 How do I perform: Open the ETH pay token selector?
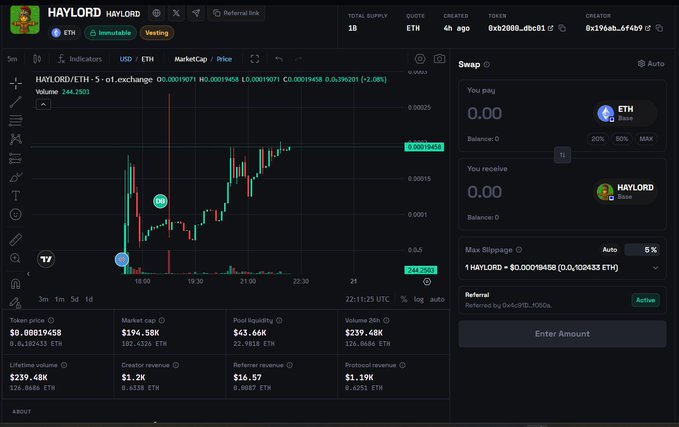tap(626, 113)
